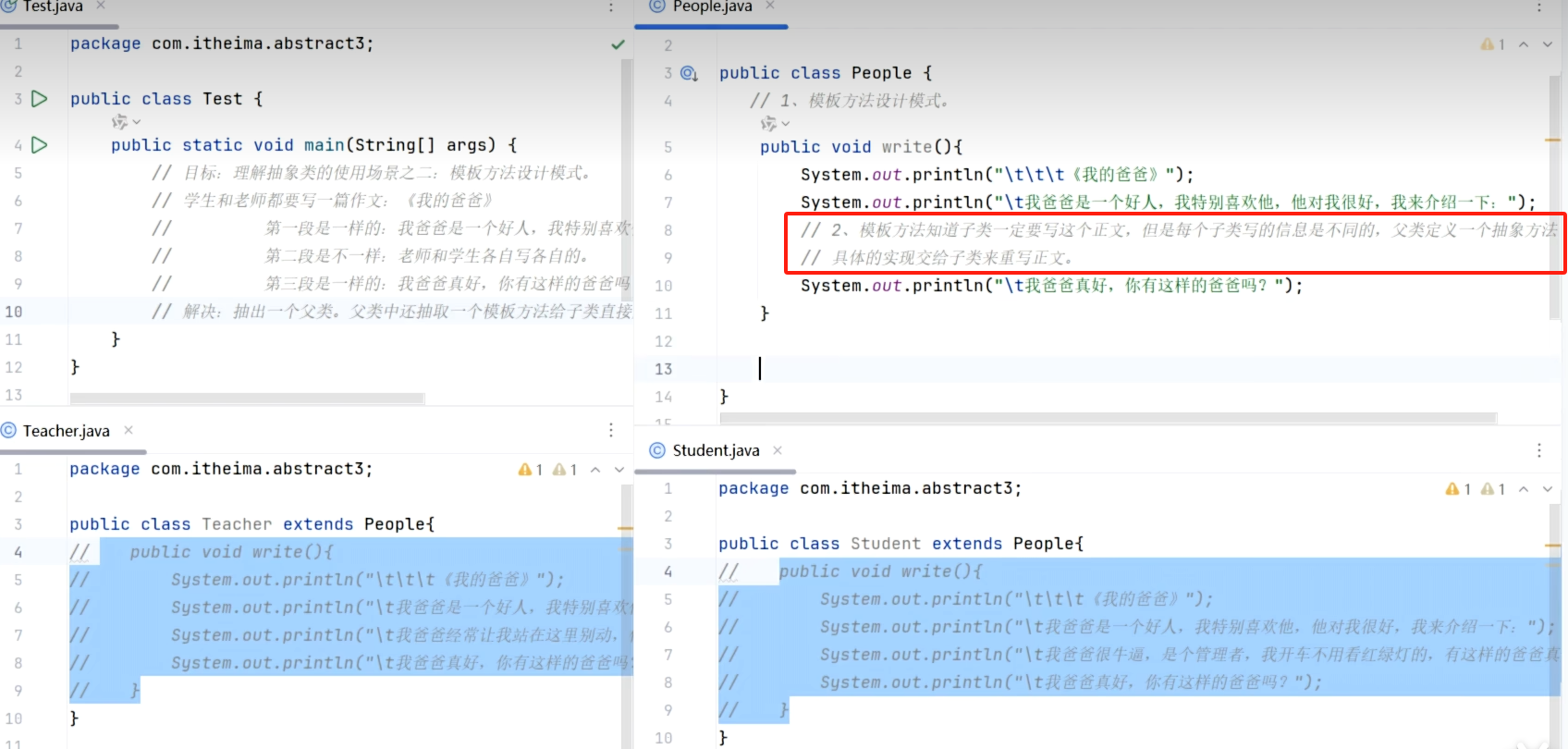Open Student.java pane tab options menu
This screenshot has height=749, width=1568.
point(1538,450)
